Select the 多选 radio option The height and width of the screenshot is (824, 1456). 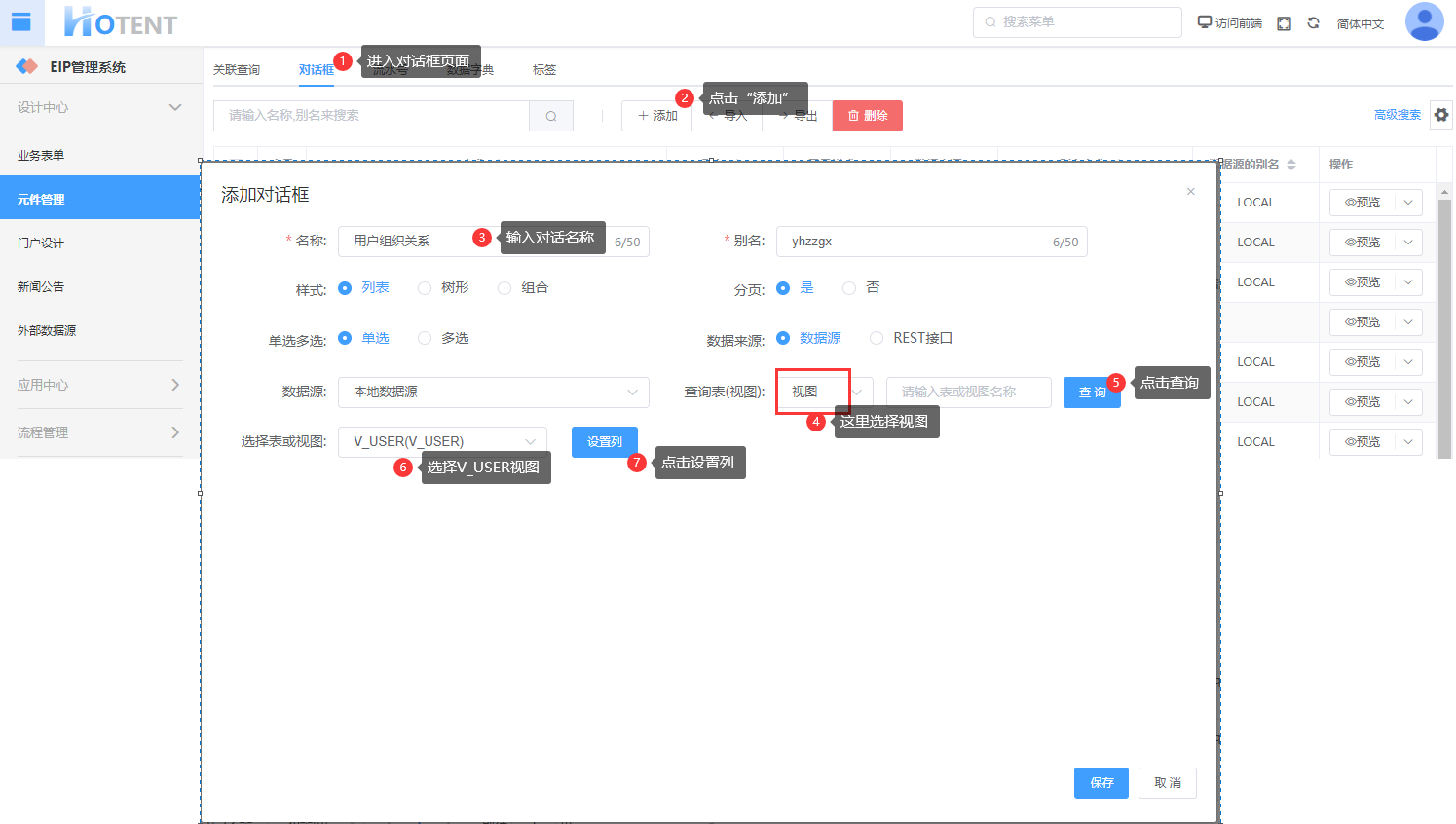(x=425, y=338)
